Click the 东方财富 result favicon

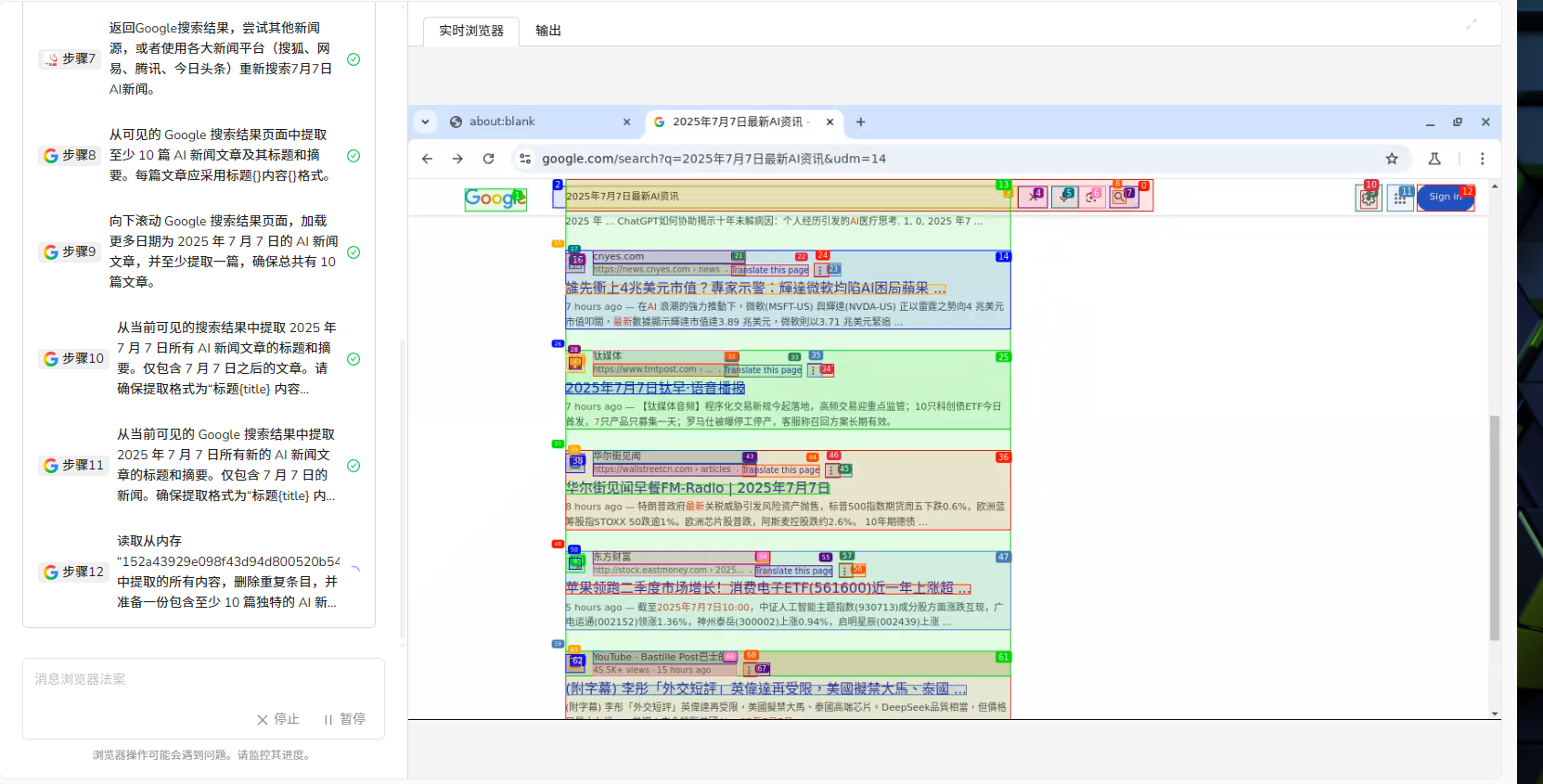(x=576, y=563)
